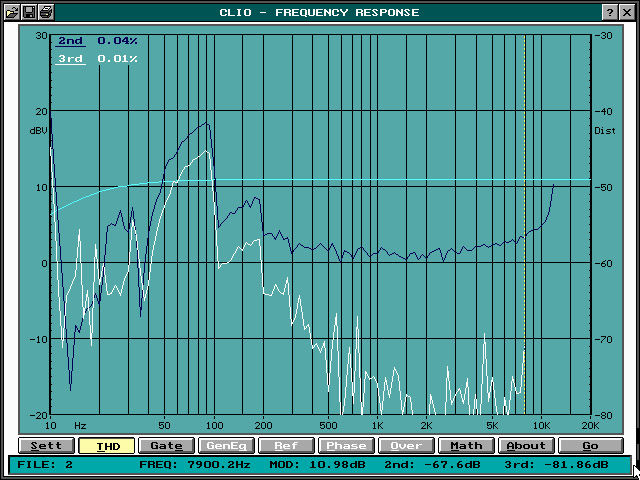The image size is (640, 480).
Task: Click the dBV axis unit label
Action: tap(38, 131)
